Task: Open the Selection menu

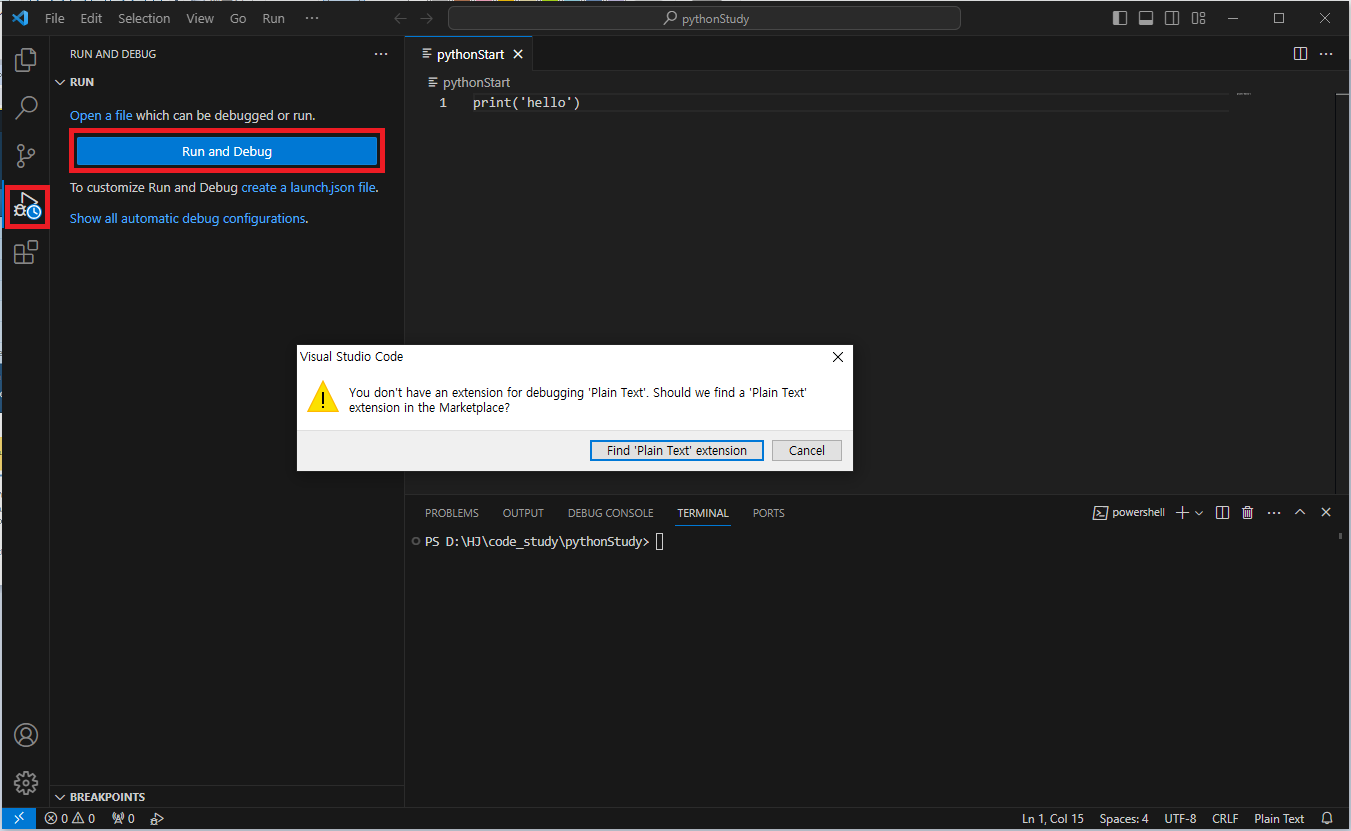Action: pos(144,18)
